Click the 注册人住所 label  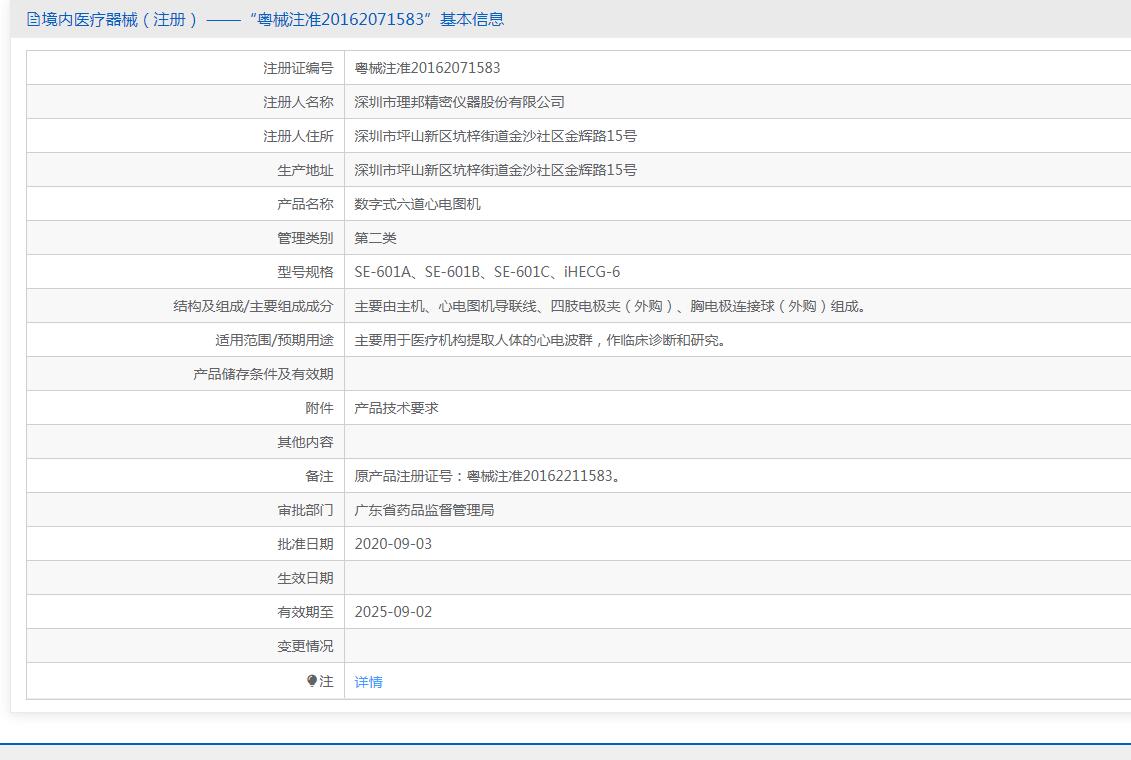point(298,136)
